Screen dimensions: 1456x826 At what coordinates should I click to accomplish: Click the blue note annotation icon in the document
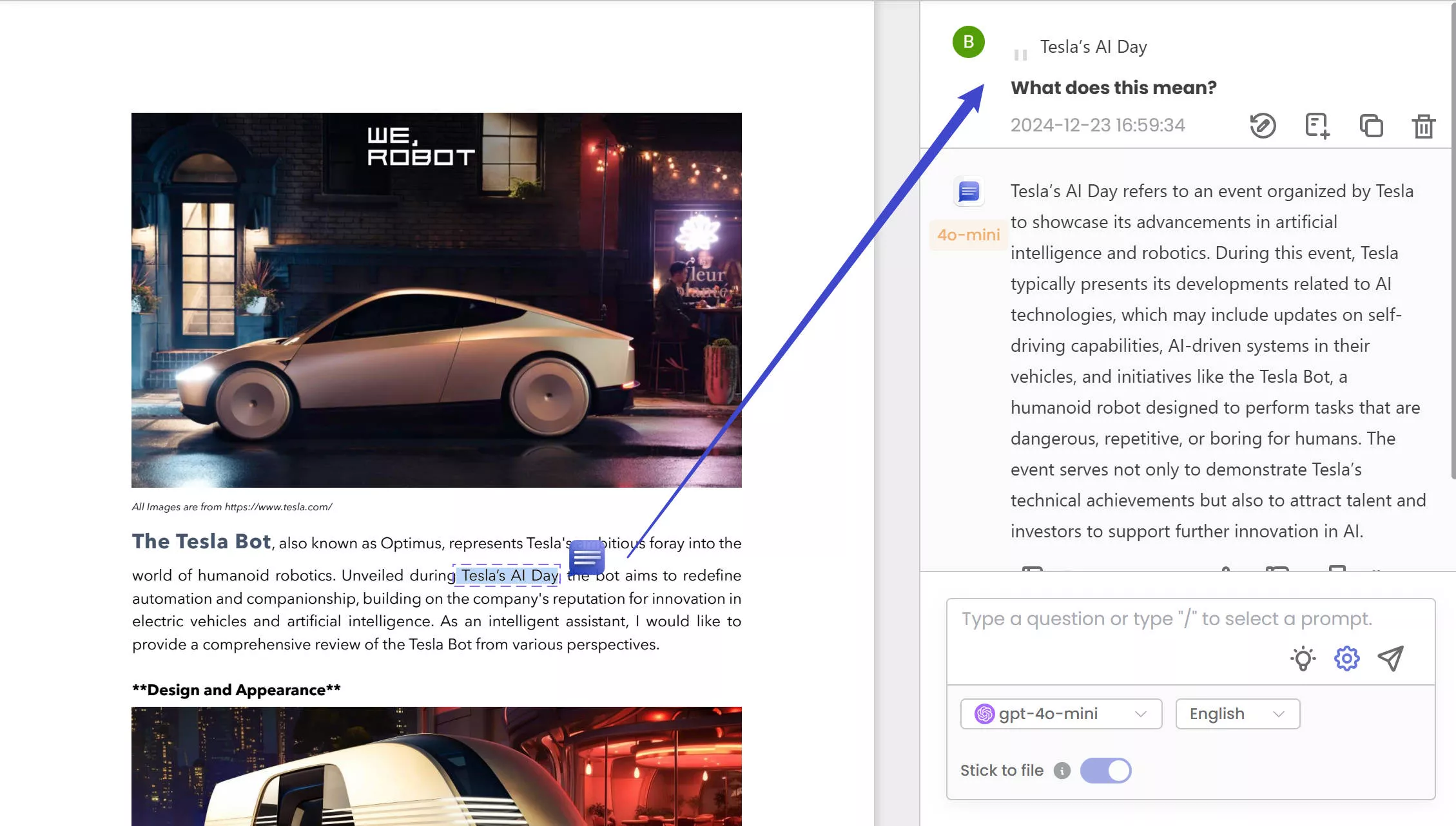(x=587, y=558)
